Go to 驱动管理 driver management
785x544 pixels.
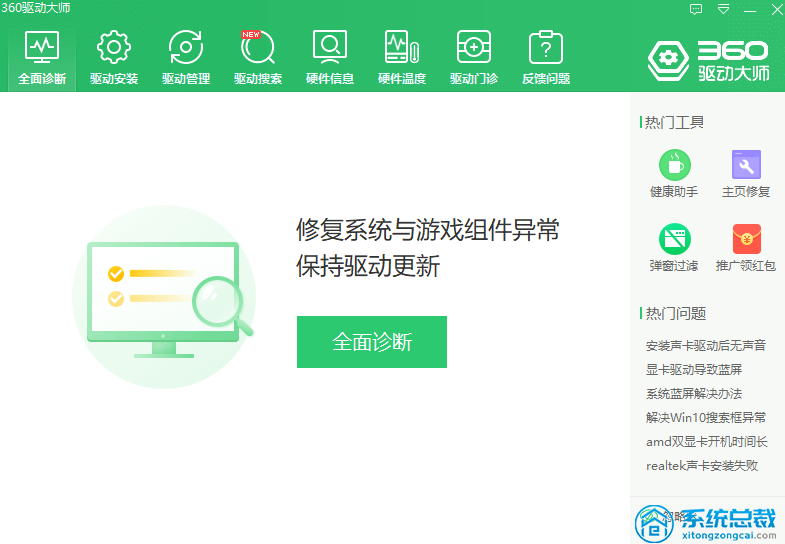tap(186, 57)
